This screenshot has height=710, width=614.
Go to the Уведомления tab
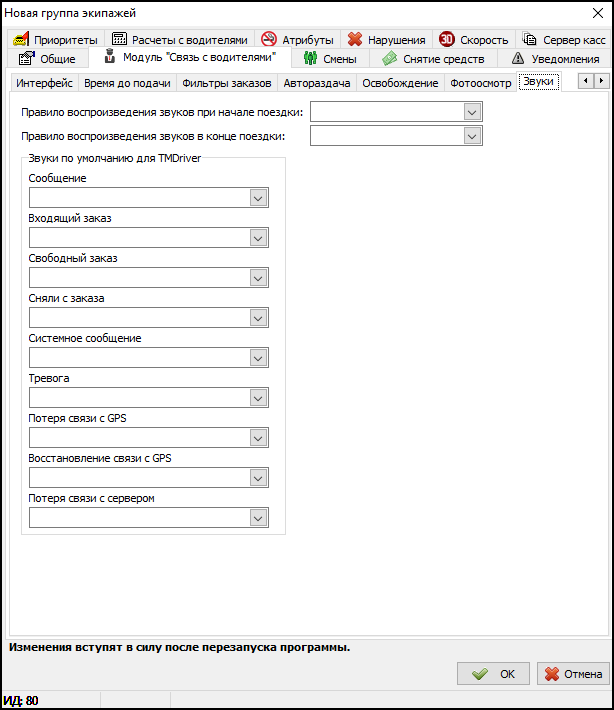(555, 59)
